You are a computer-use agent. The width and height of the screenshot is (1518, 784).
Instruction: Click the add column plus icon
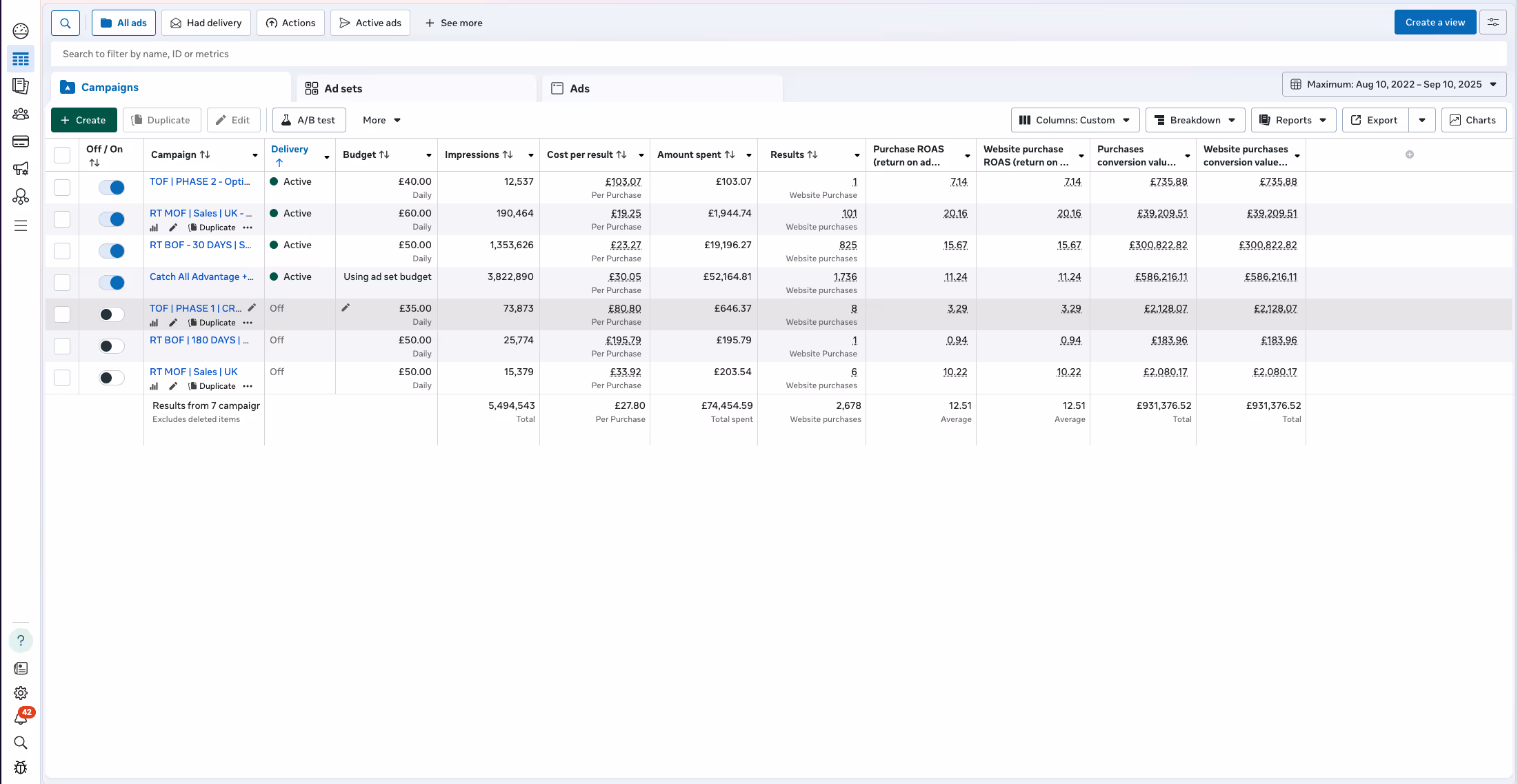pos(1410,154)
